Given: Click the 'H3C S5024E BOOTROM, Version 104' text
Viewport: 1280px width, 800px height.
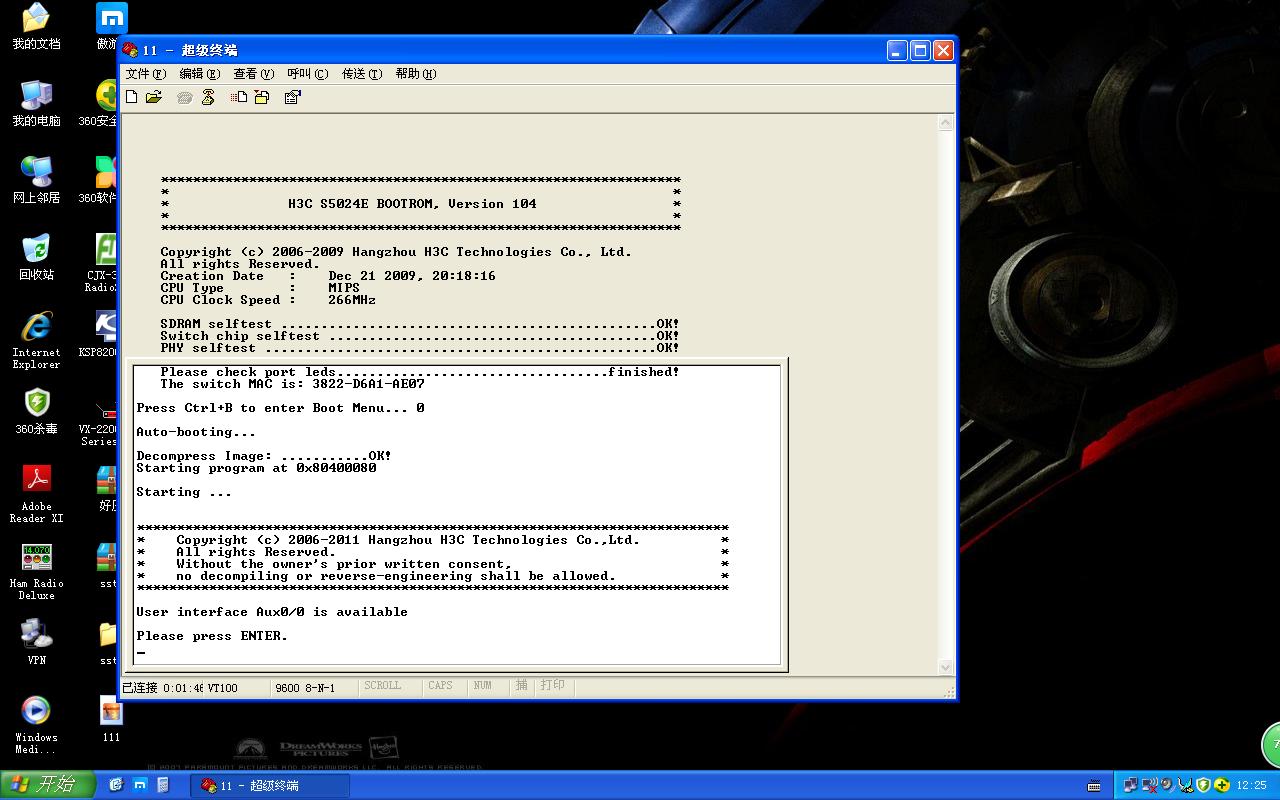Looking at the screenshot, I should pyautogui.click(x=412, y=204).
